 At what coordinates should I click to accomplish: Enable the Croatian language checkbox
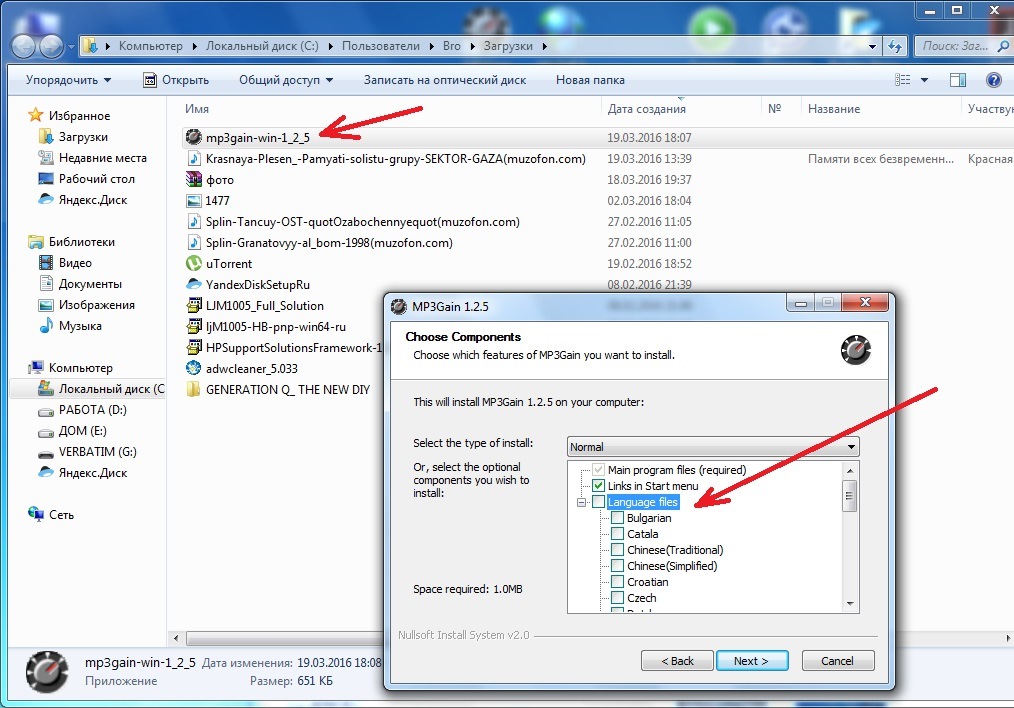(x=618, y=582)
